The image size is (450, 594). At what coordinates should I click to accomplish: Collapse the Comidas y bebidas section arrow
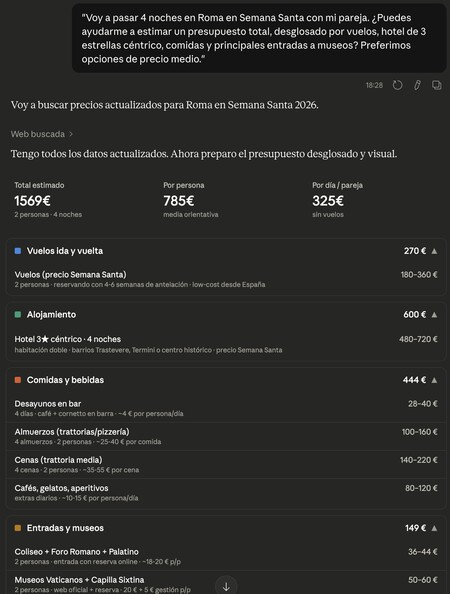(434, 380)
